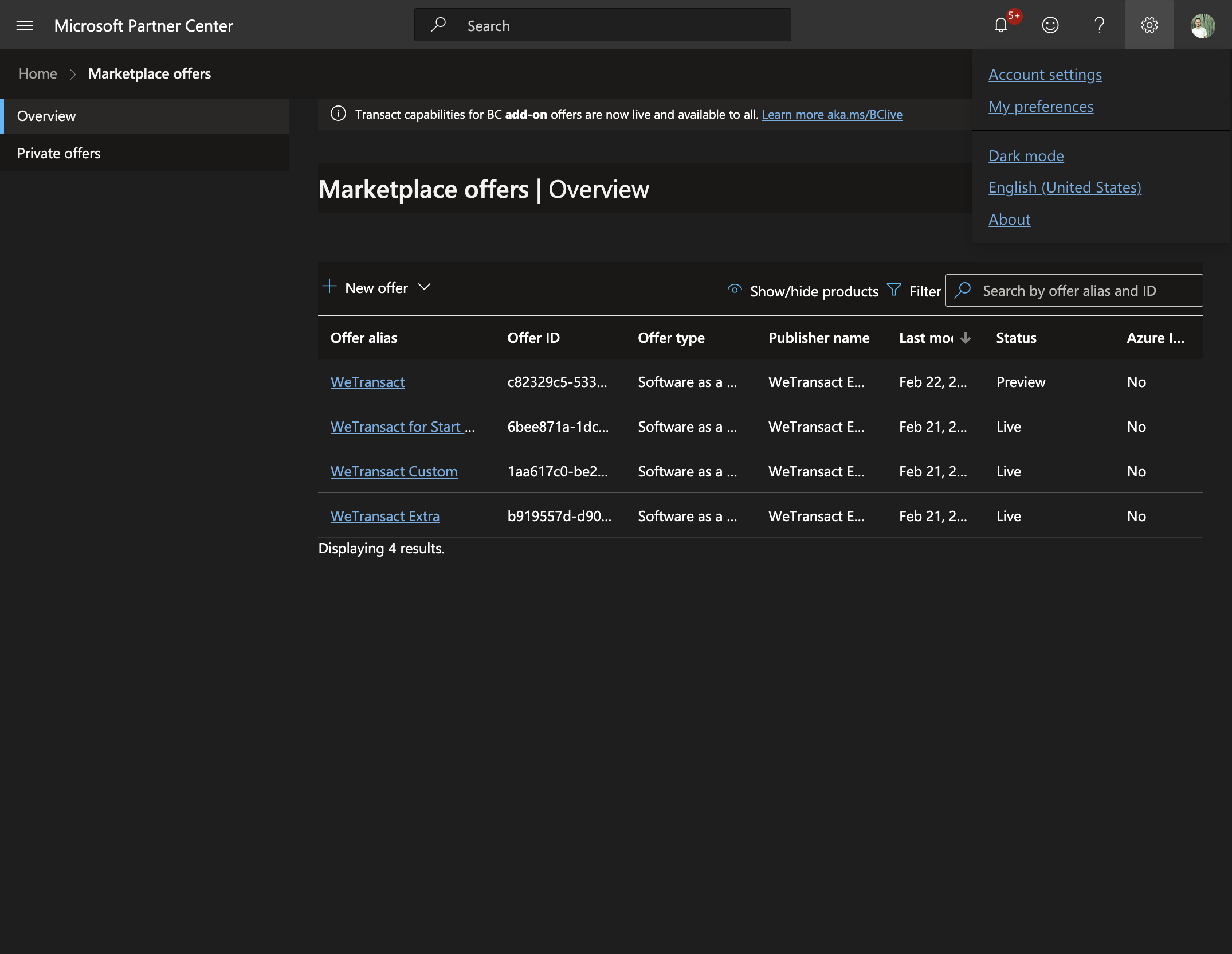Open the hamburger navigation menu
The width and height of the screenshot is (1232, 954).
pos(25,25)
